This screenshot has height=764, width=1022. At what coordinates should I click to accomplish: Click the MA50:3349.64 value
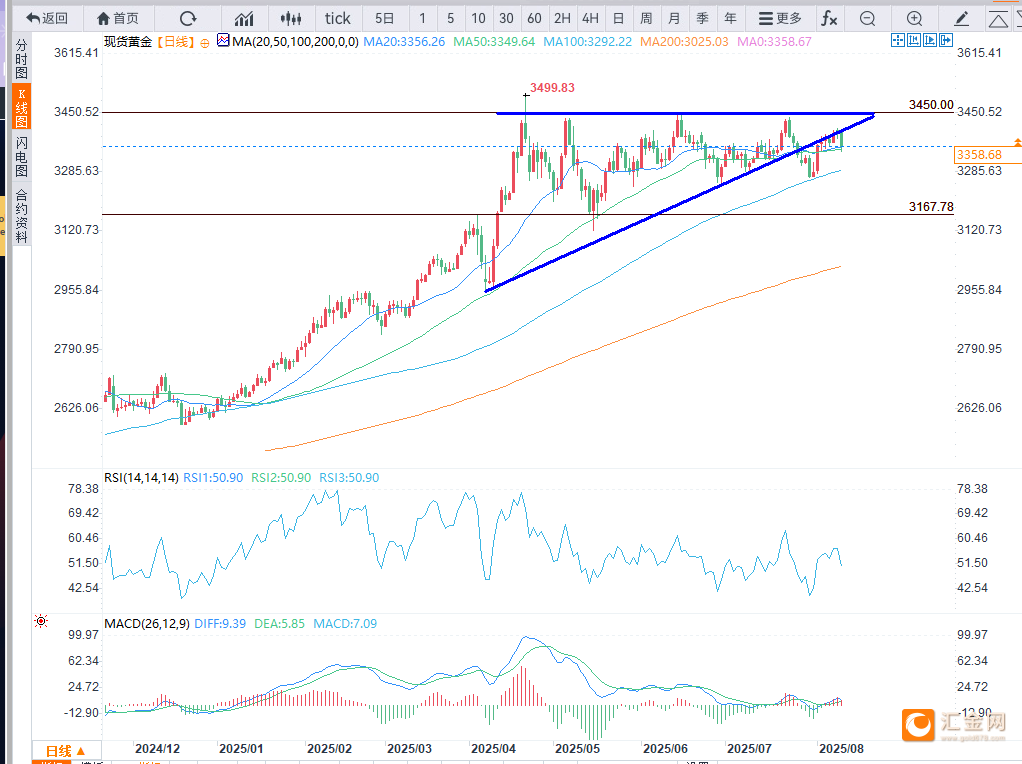494,42
